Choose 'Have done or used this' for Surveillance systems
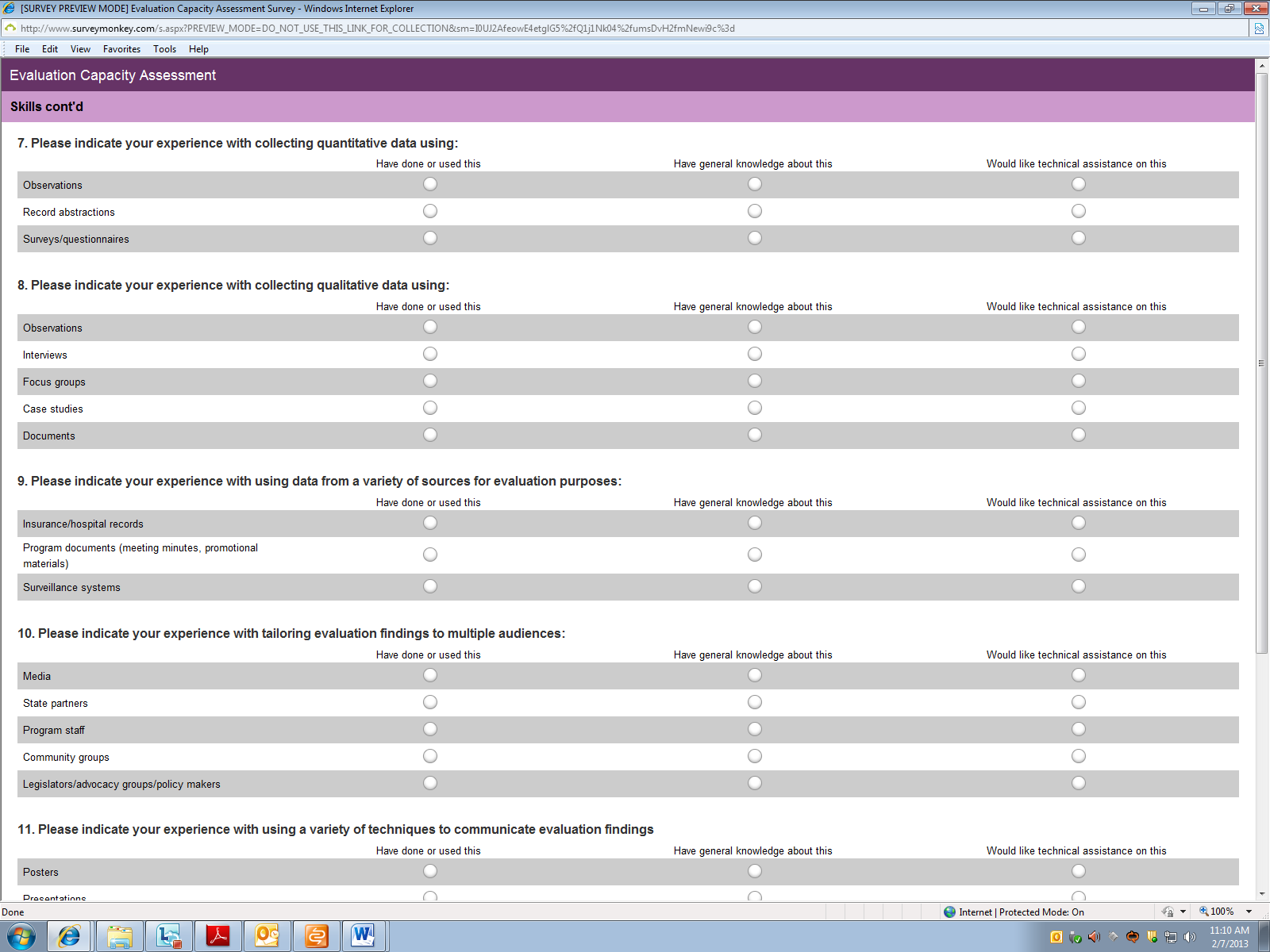 430,586
